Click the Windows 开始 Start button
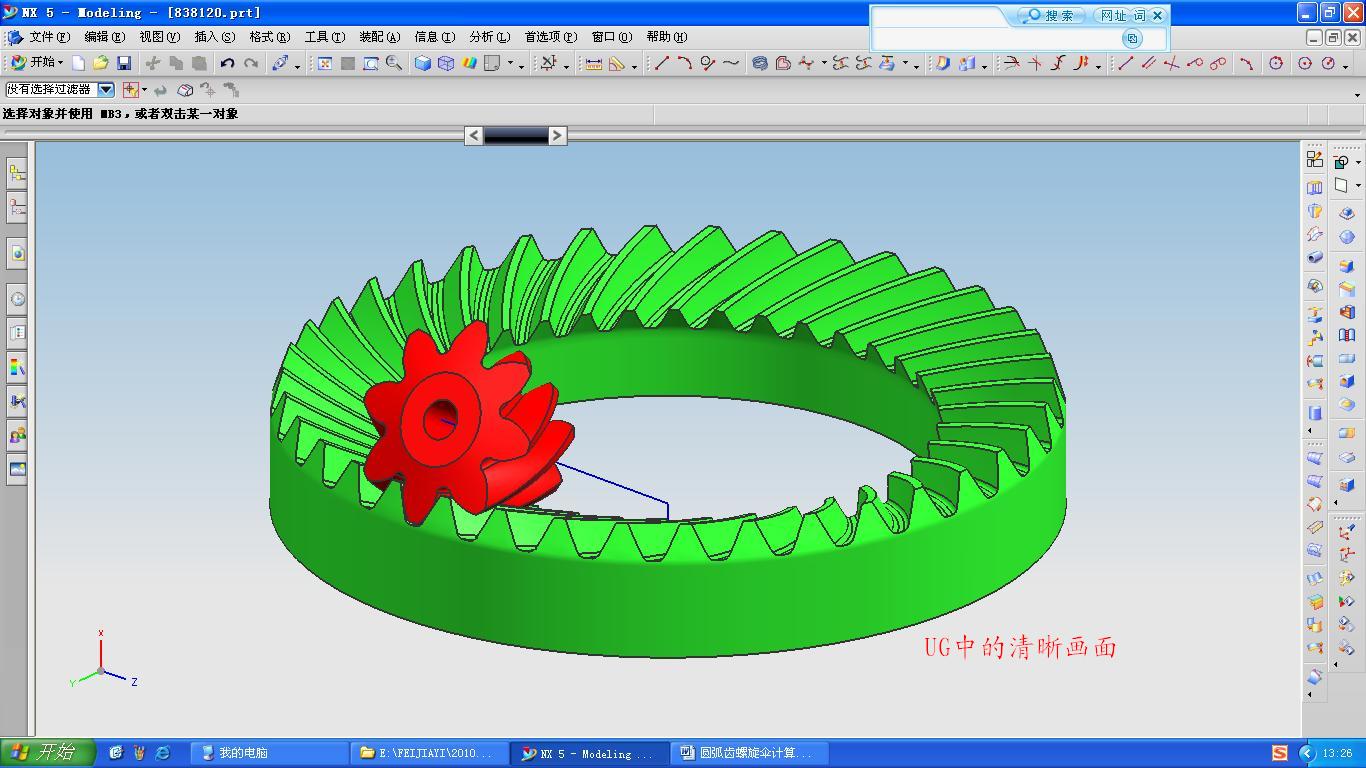Viewport: 1366px width, 768px height. click(47, 752)
